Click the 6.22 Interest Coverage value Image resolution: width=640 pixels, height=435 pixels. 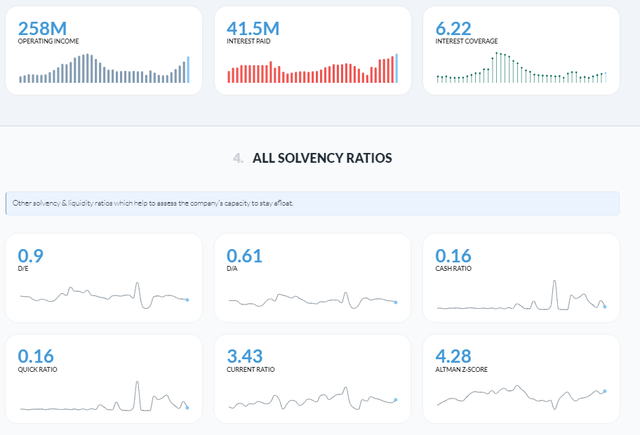[458, 27]
